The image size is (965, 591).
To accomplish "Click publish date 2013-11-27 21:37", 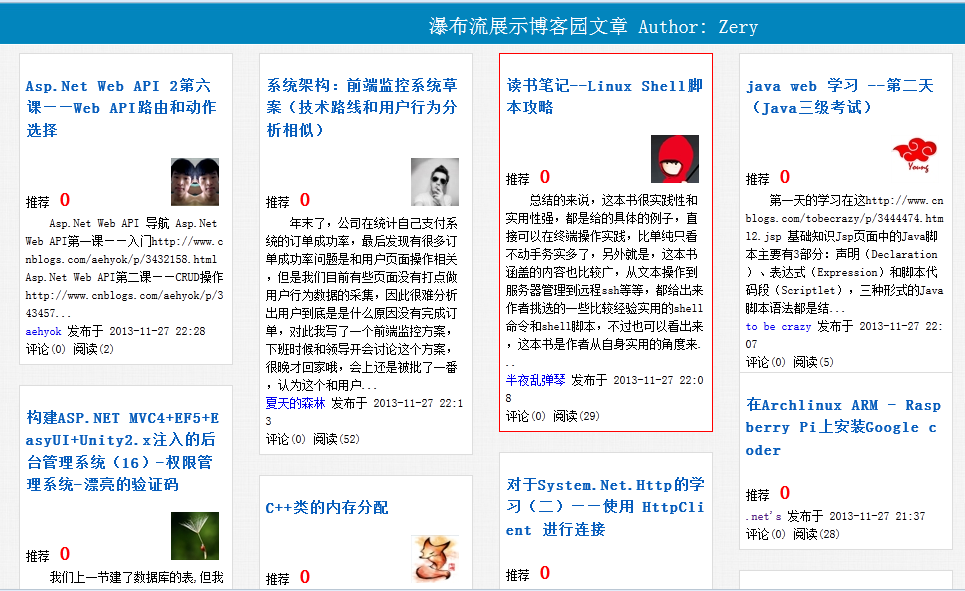I will click(x=877, y=517).
